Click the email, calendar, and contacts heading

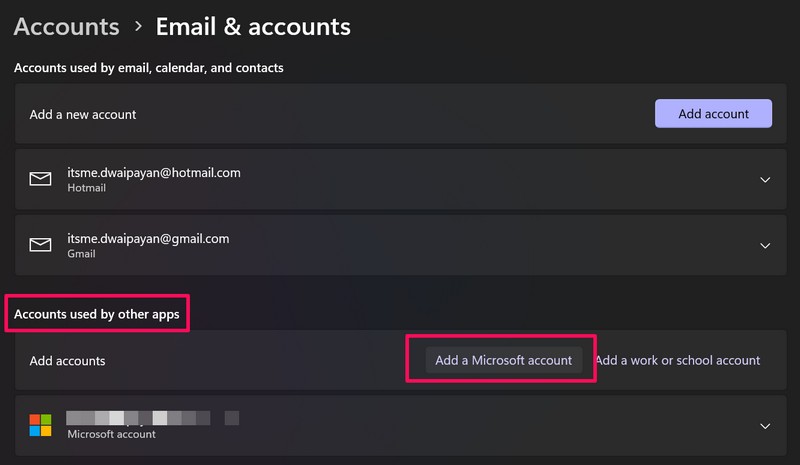[x=149, y=68]
